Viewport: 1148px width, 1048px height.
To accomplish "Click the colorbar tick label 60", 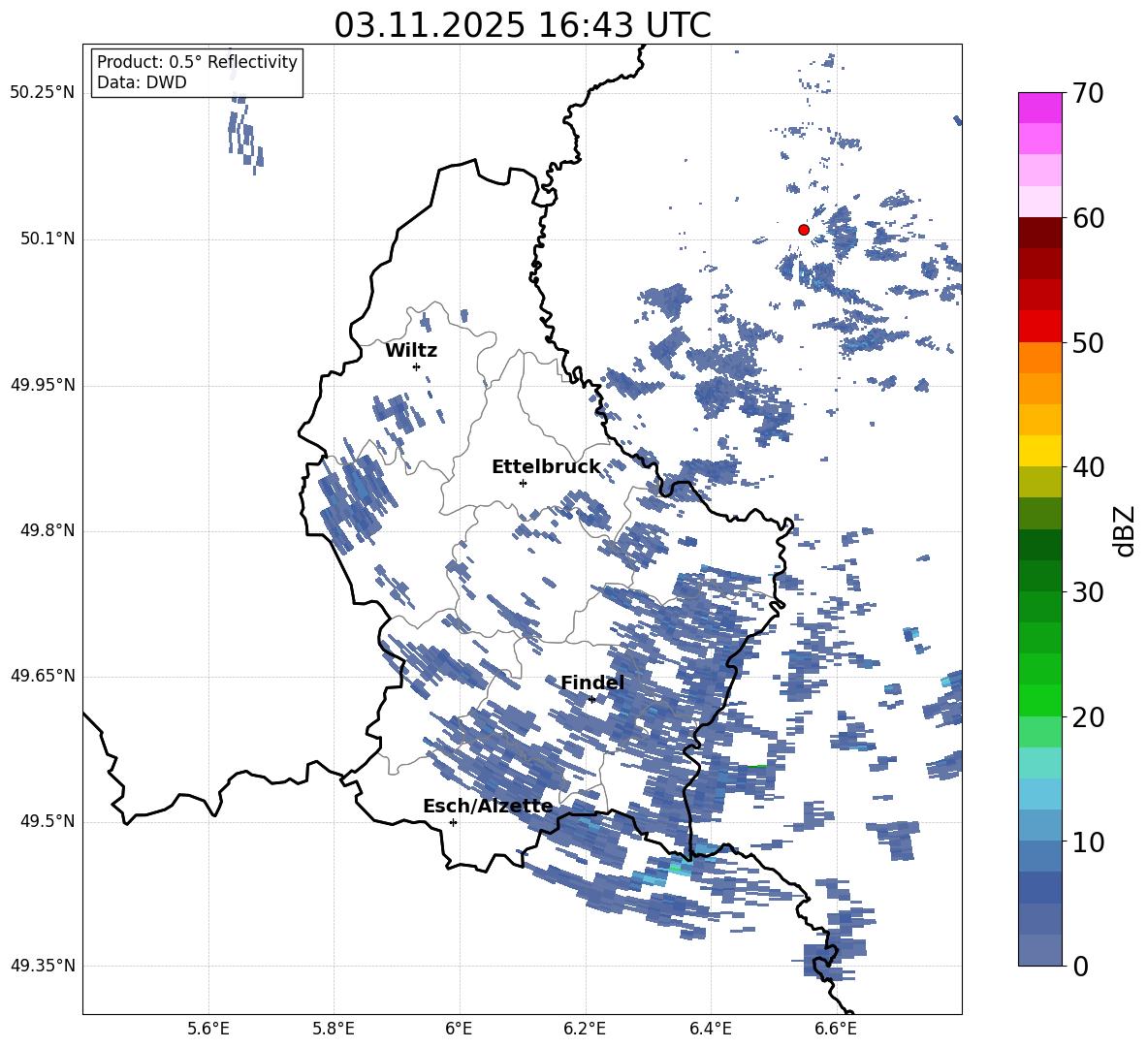I will tap(1088, 218).
